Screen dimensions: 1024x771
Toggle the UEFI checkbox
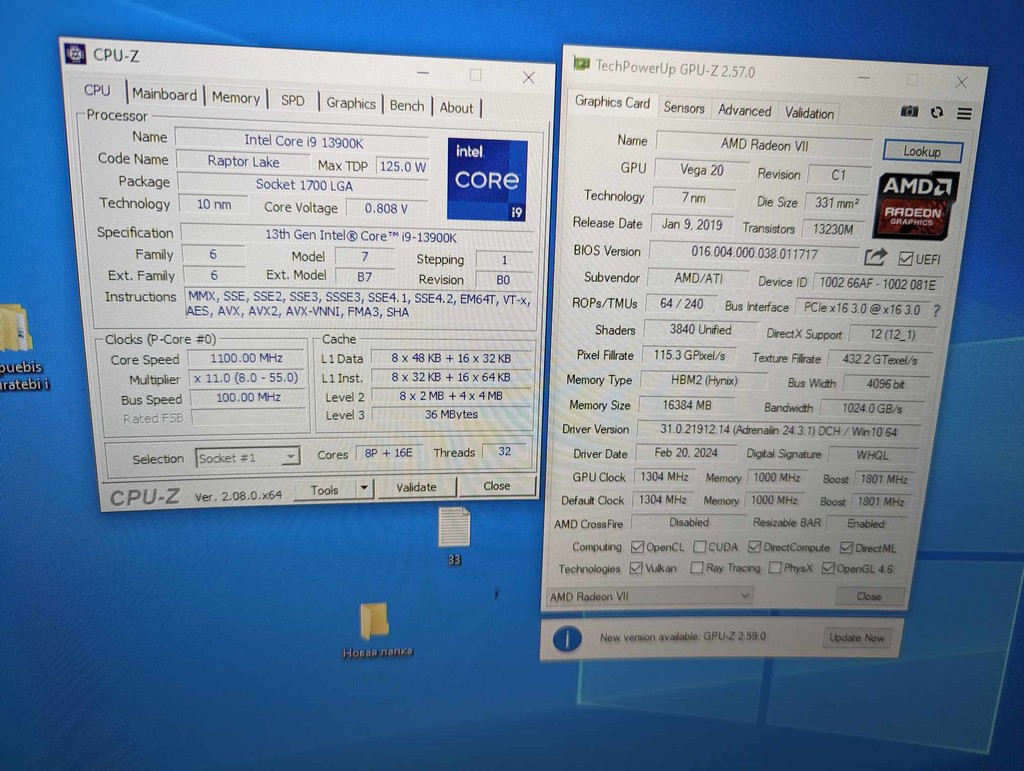(905, 259)
